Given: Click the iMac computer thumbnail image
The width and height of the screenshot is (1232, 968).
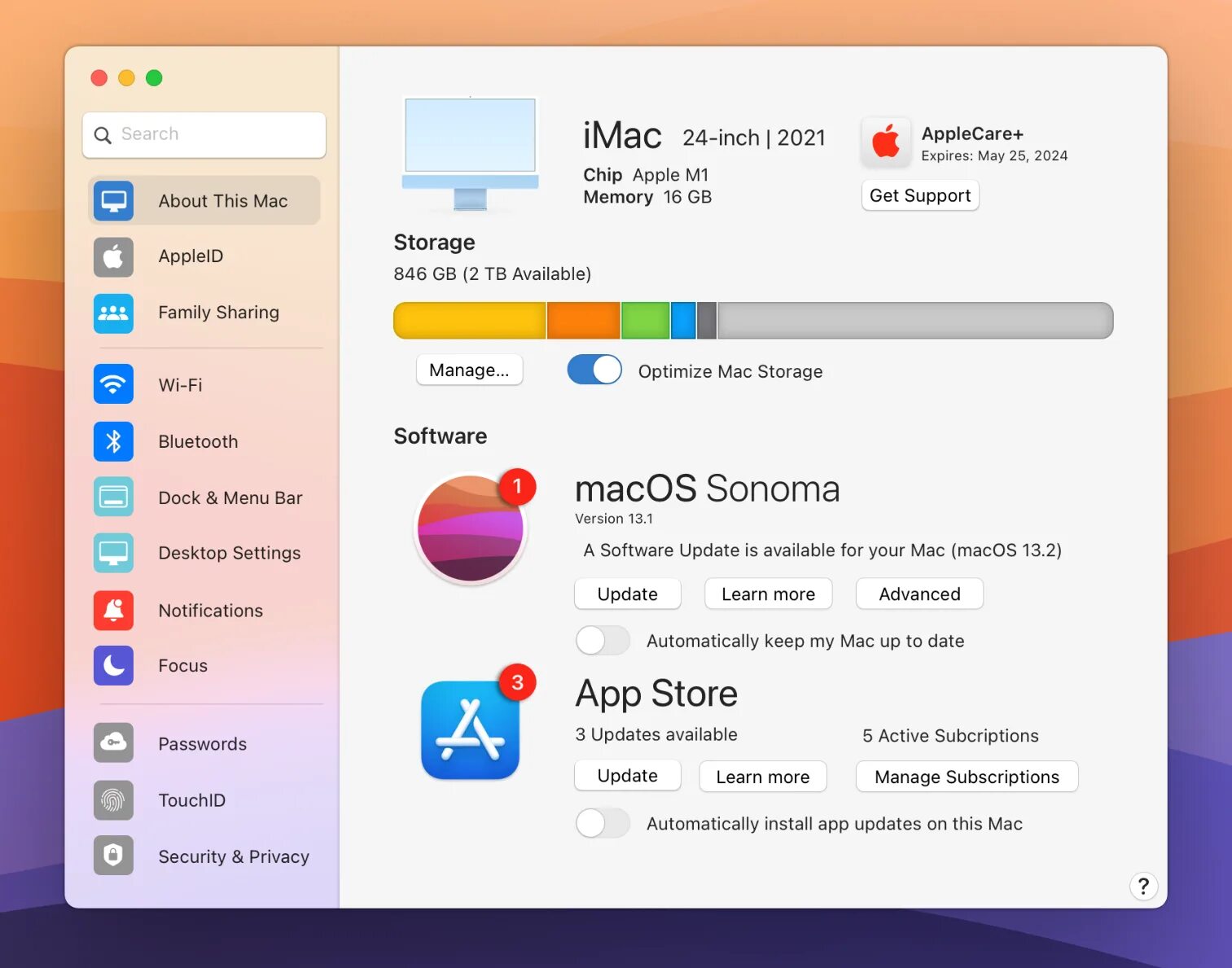Looking at the screenshot, I should click(471, 154).
